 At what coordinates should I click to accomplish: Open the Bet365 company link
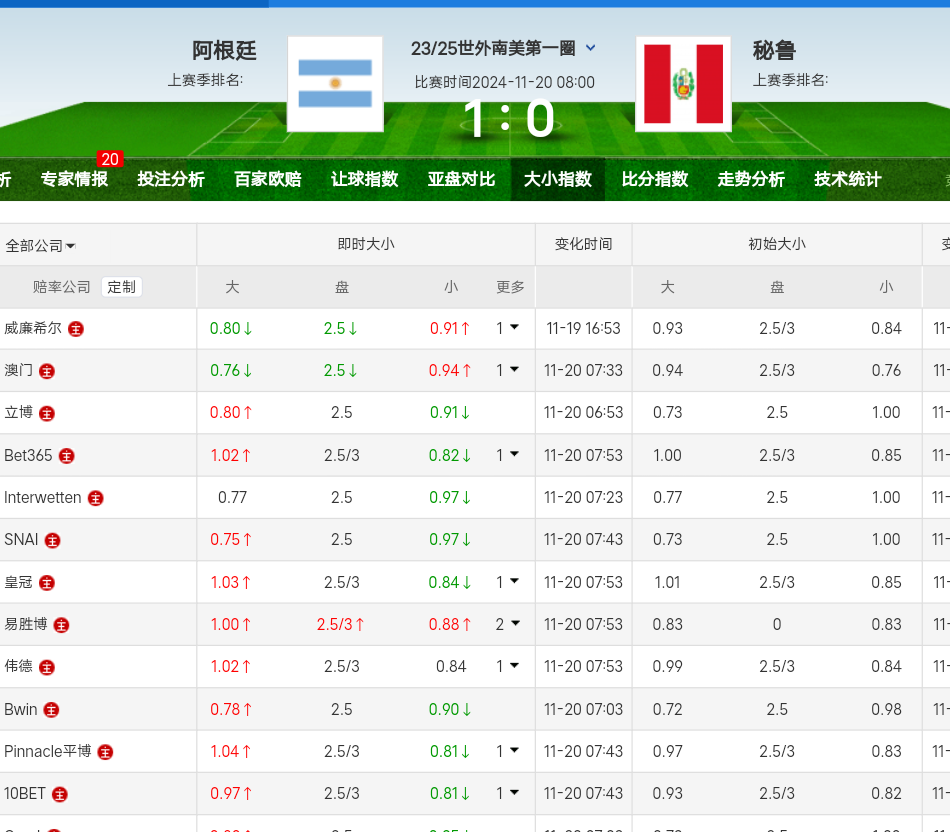tap(28, 455)
